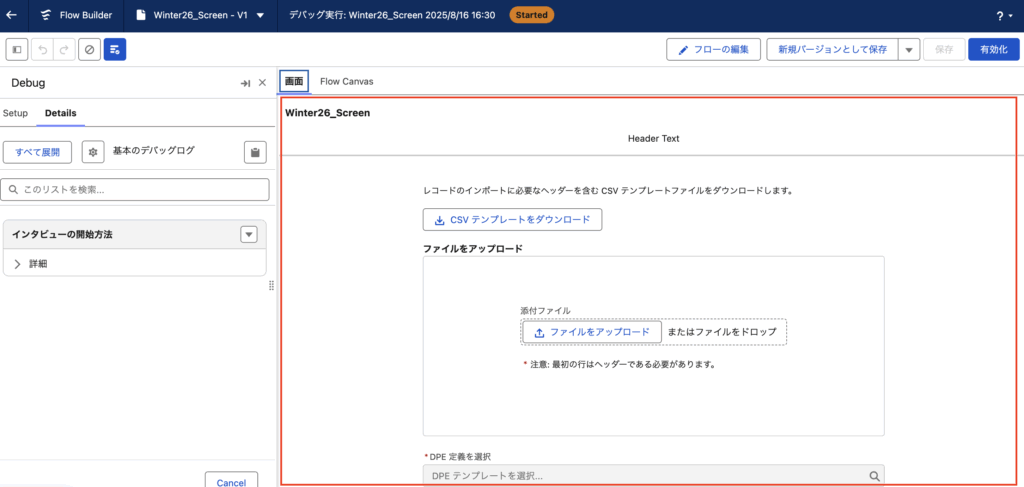Close the Debug panel
Screen dimensions: 1024x487
point(263,83)
